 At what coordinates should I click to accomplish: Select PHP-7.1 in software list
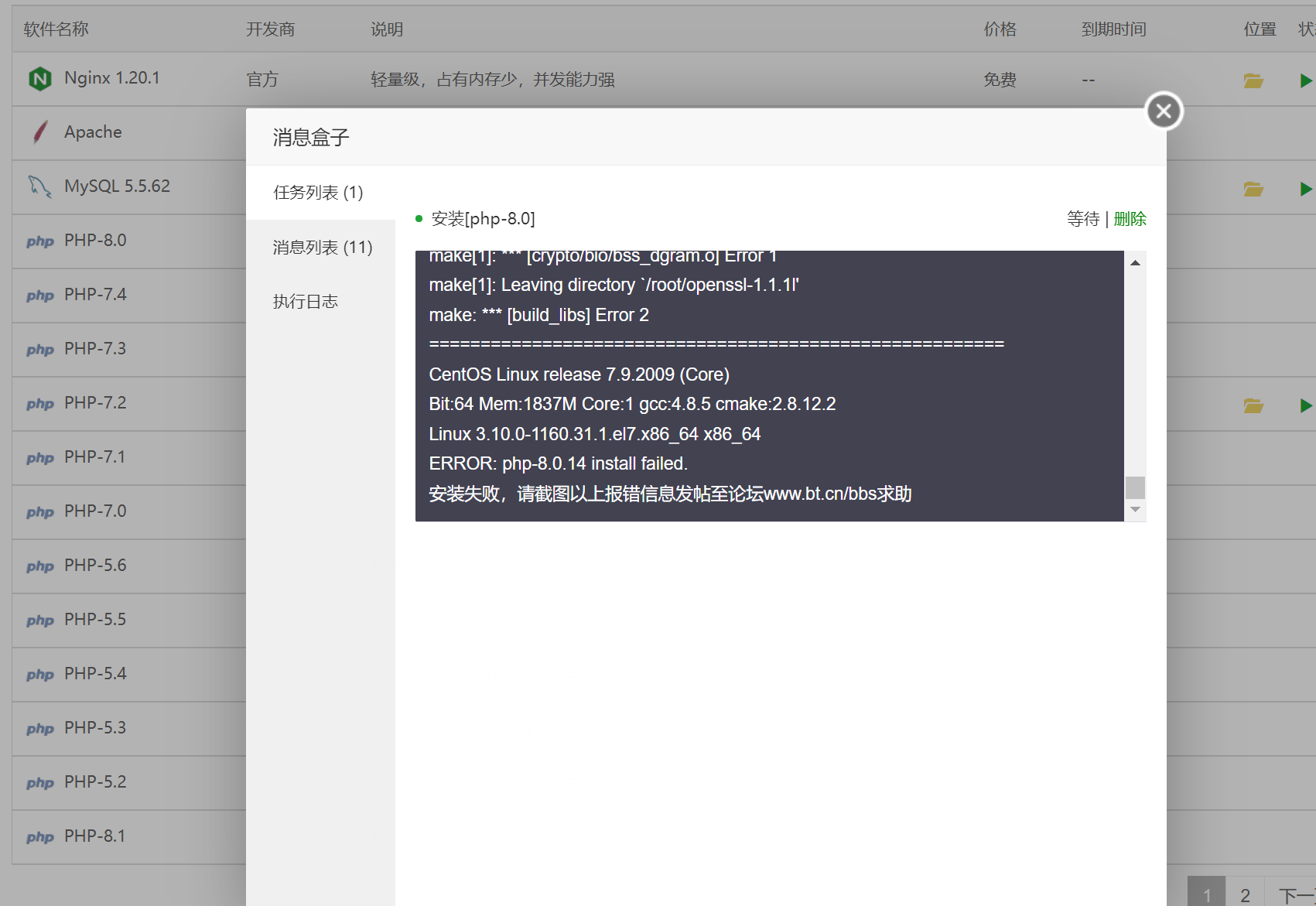(x=95, y=457)
